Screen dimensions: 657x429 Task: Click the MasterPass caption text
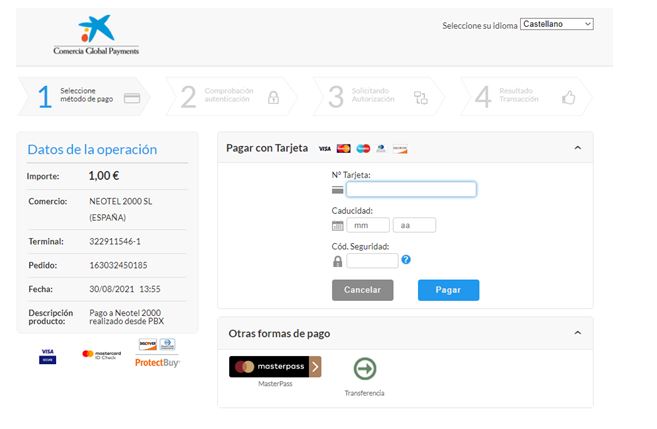click(x=275, y=383)
